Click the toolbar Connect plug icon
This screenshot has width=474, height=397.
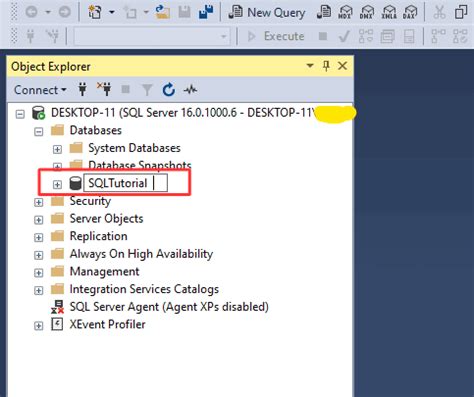tap(30, 36)
